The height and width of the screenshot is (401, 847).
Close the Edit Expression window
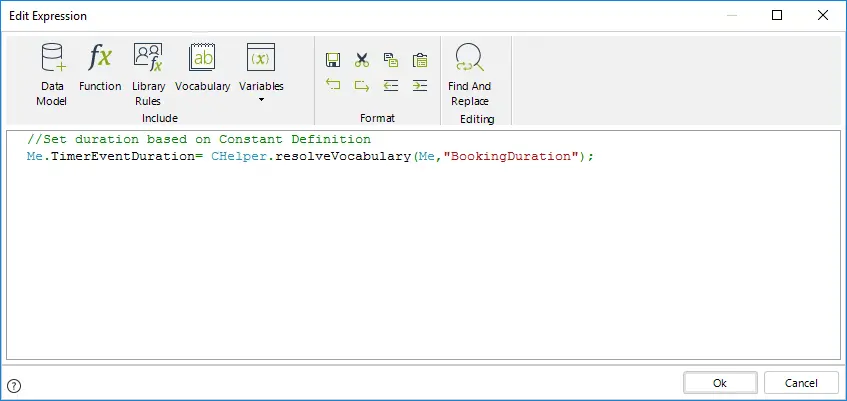823,16
